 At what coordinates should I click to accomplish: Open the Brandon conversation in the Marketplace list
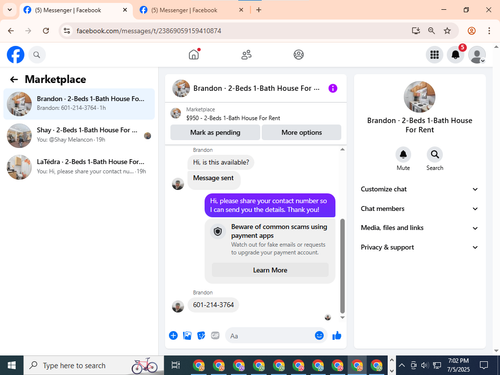click(x=79, y=104)
